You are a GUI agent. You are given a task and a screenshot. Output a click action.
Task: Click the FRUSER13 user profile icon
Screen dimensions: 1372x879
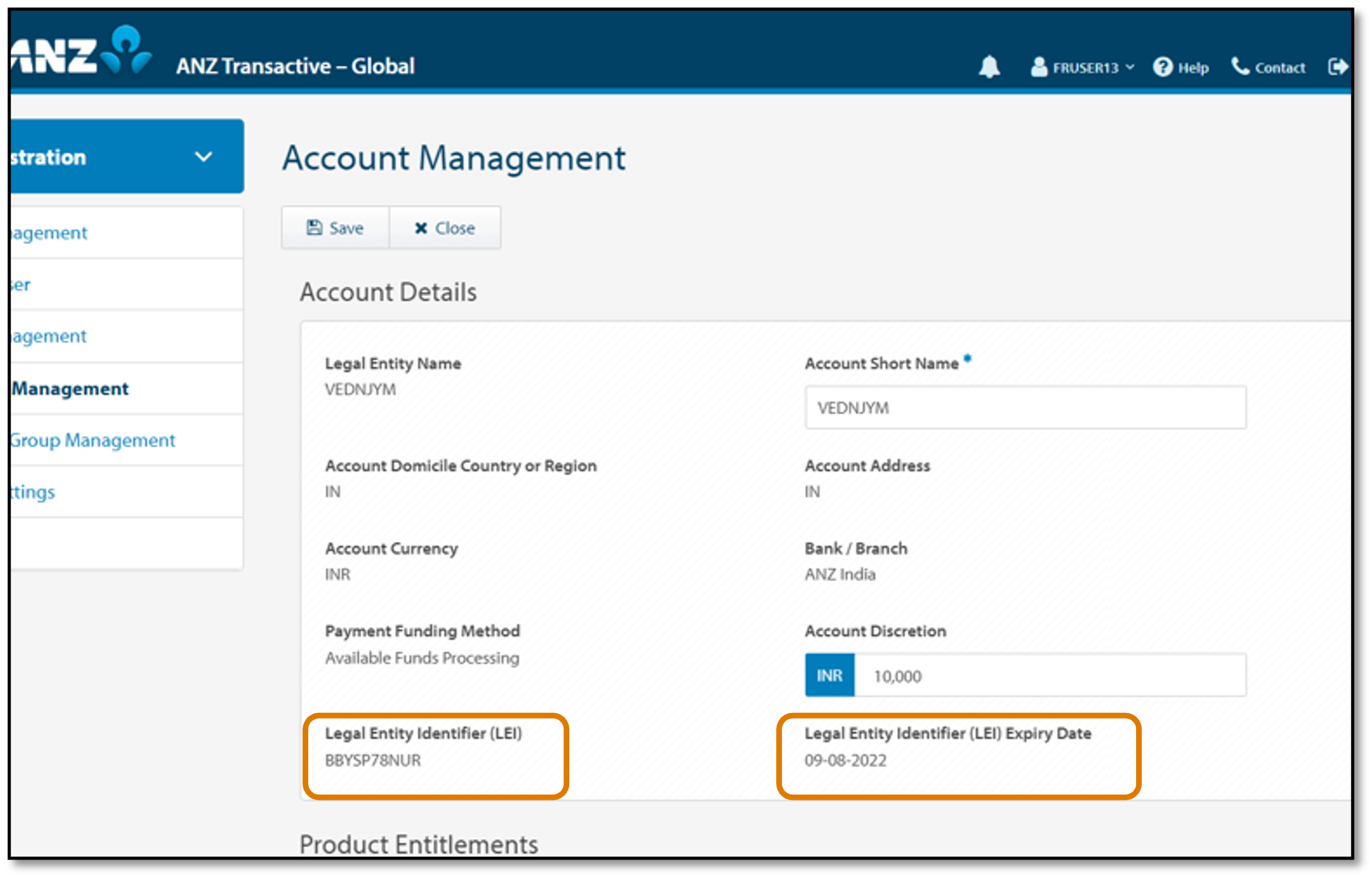[x=1039, y=67]
